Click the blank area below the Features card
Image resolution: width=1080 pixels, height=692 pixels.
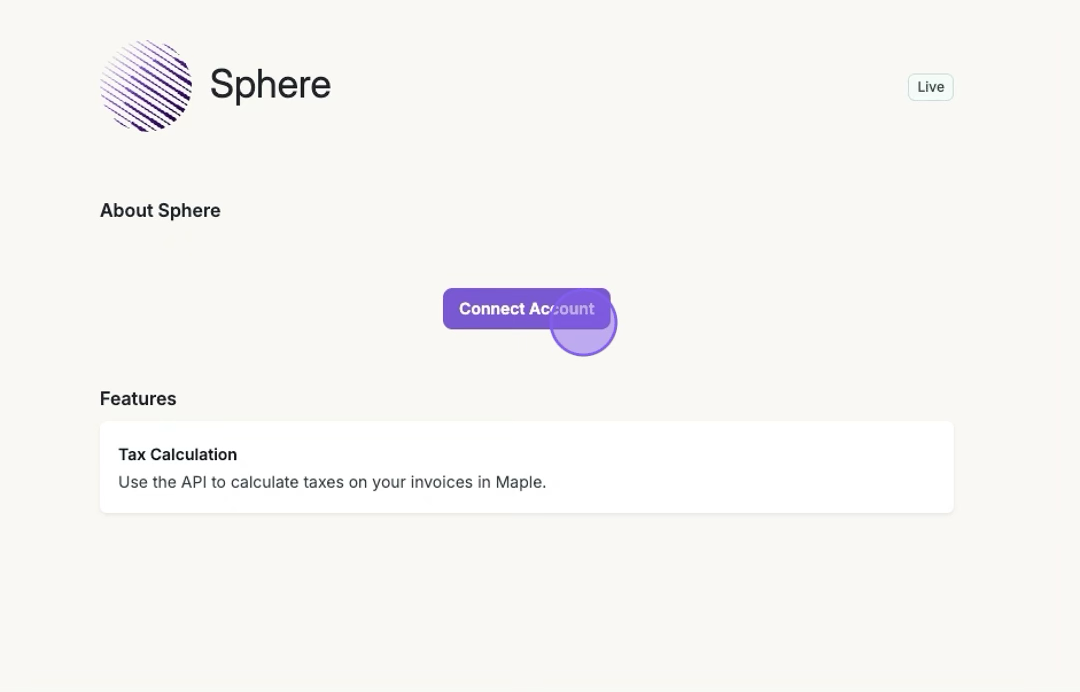tap(526, 600)
